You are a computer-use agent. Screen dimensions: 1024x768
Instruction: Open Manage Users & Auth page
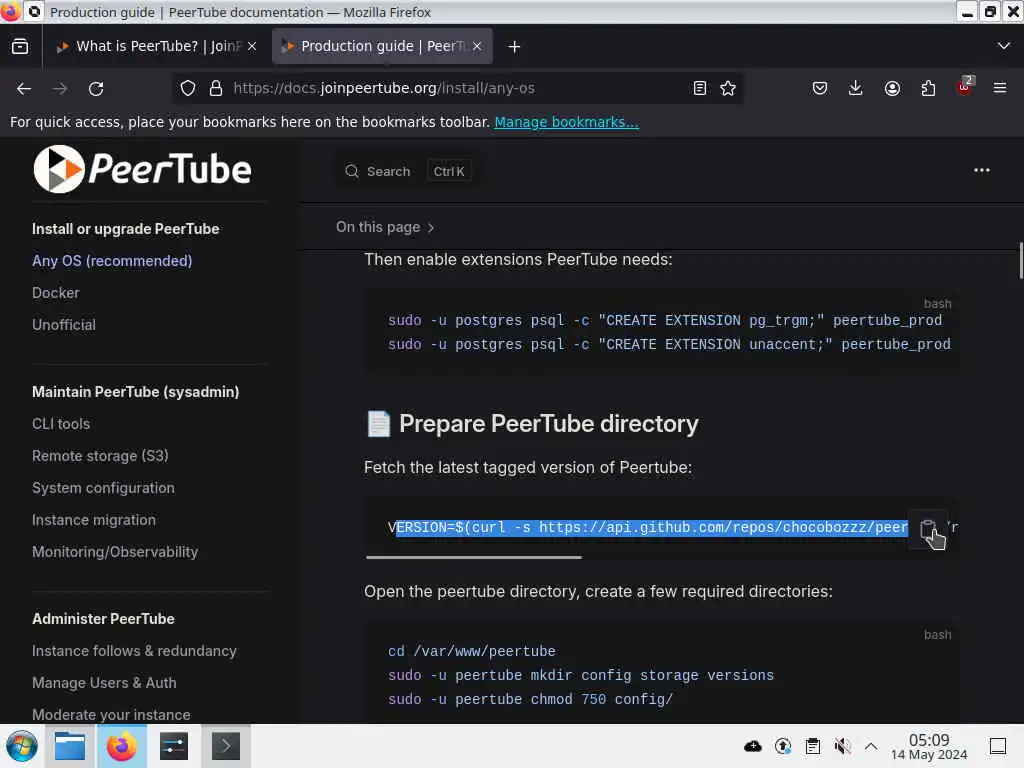(104, 683)
